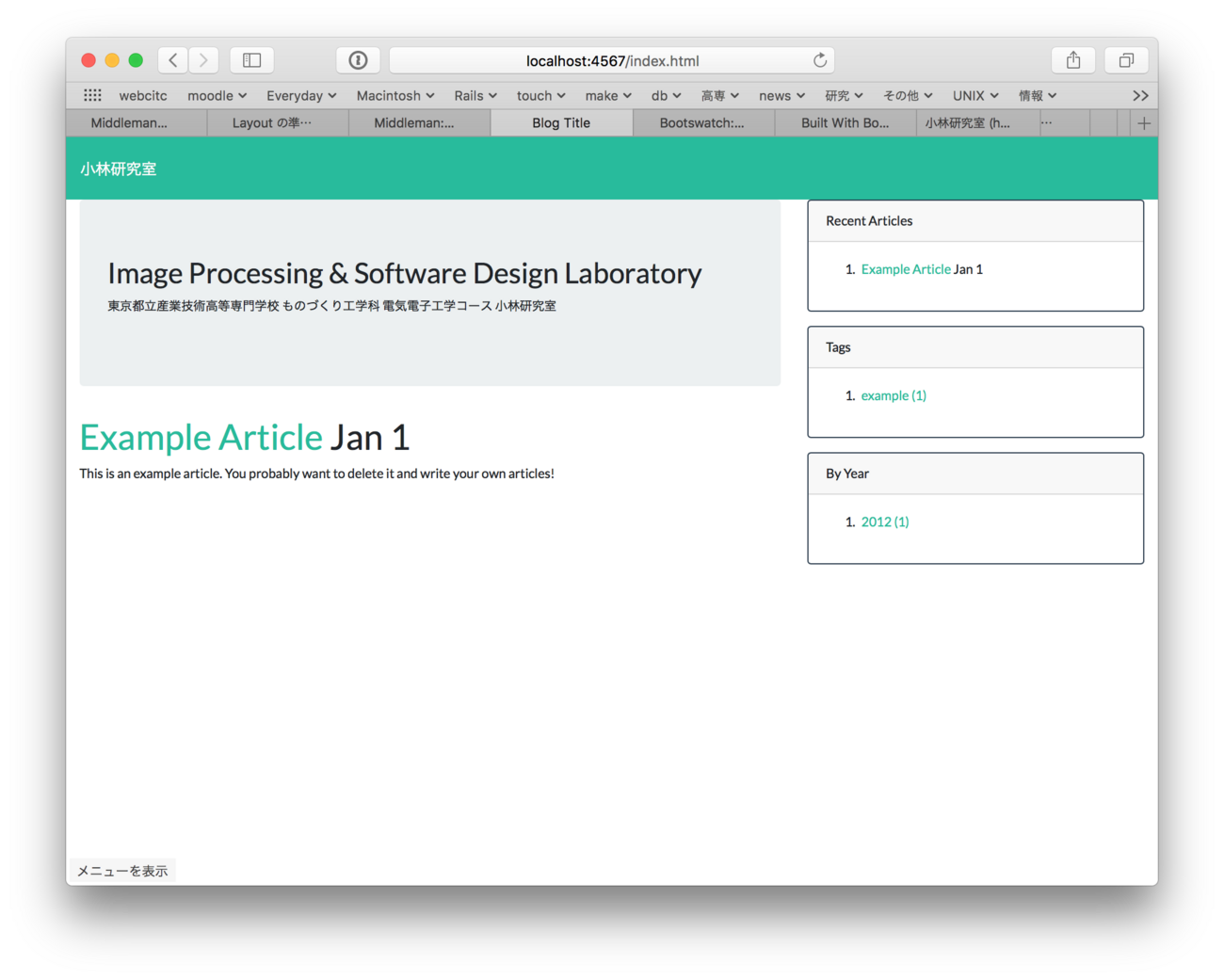Expand the Macintosh bookmarks folder
The image size is (1224, 980).
click(395, 95)
